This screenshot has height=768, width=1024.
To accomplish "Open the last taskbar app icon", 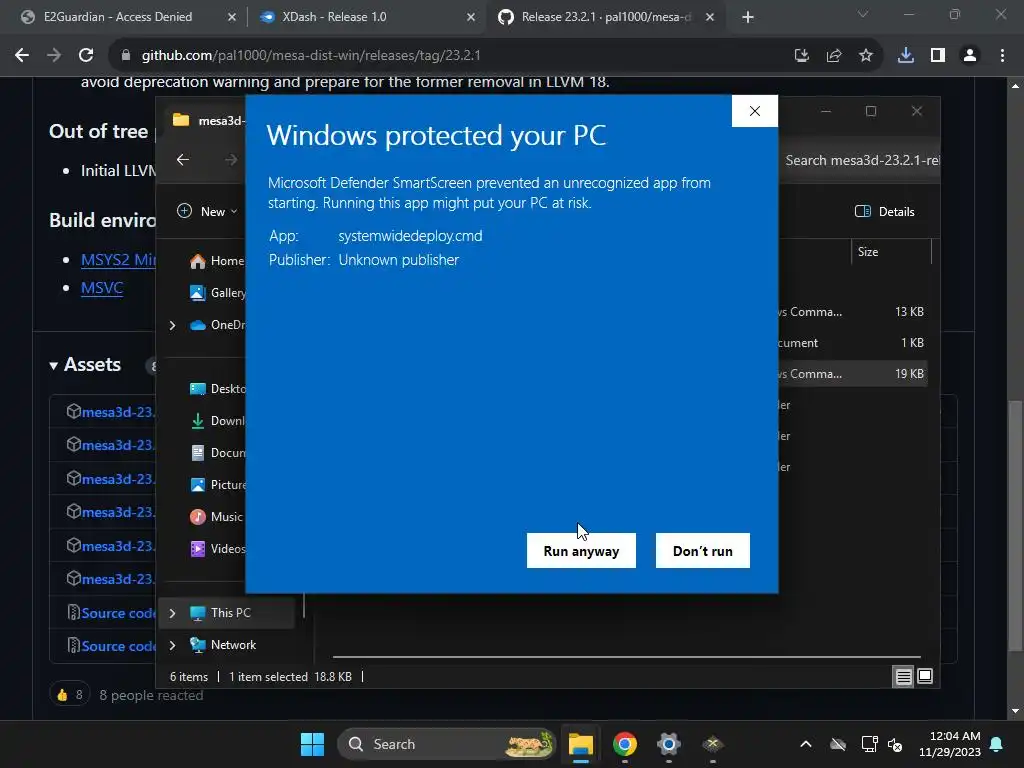I will tap(712, 744).
